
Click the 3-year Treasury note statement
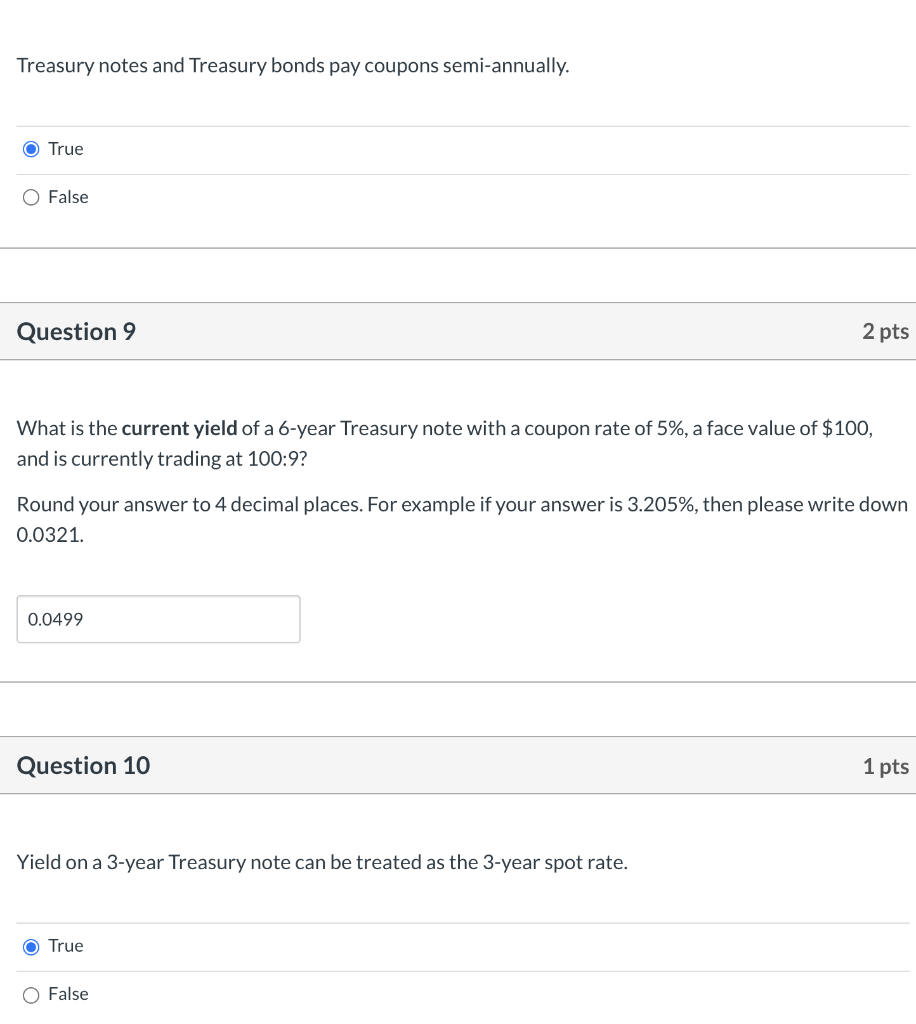tap(323, 862)
